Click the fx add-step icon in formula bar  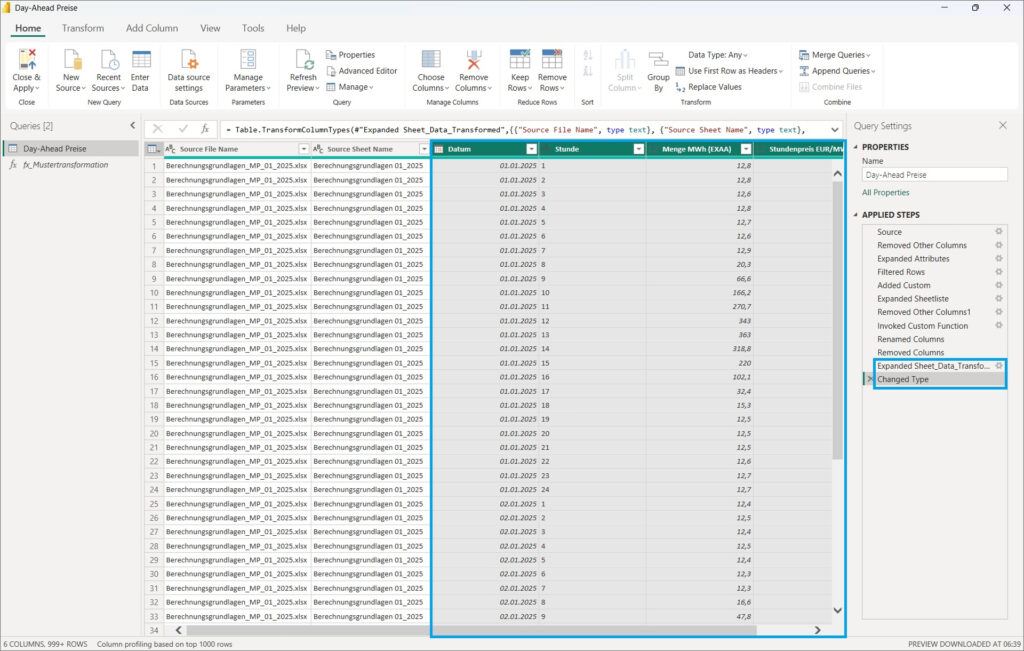pos(205,129)
